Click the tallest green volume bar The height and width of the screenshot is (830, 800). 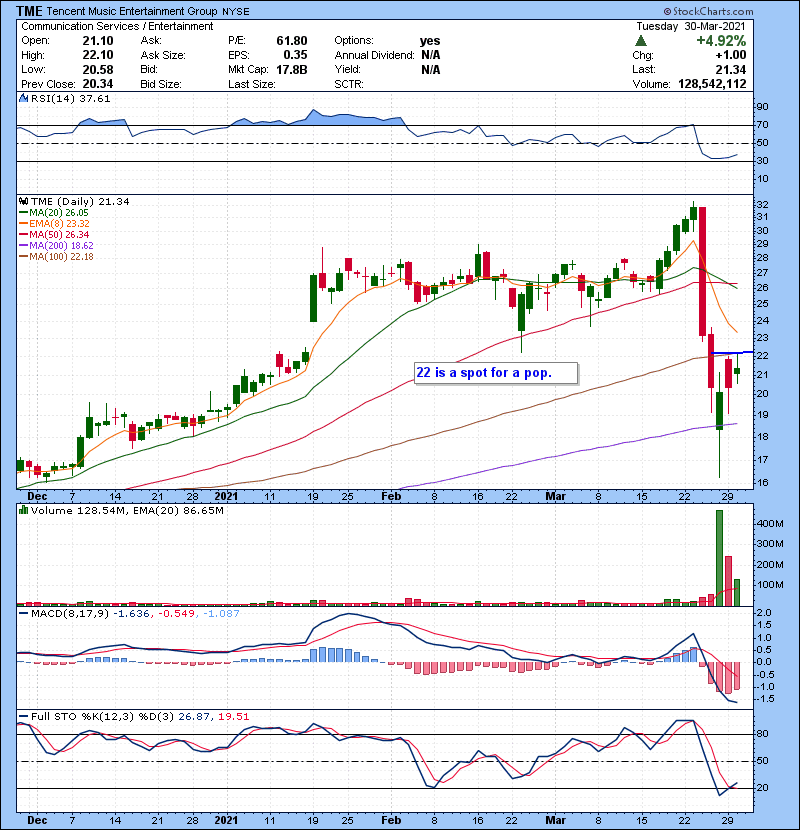click(x=719, y=558)
